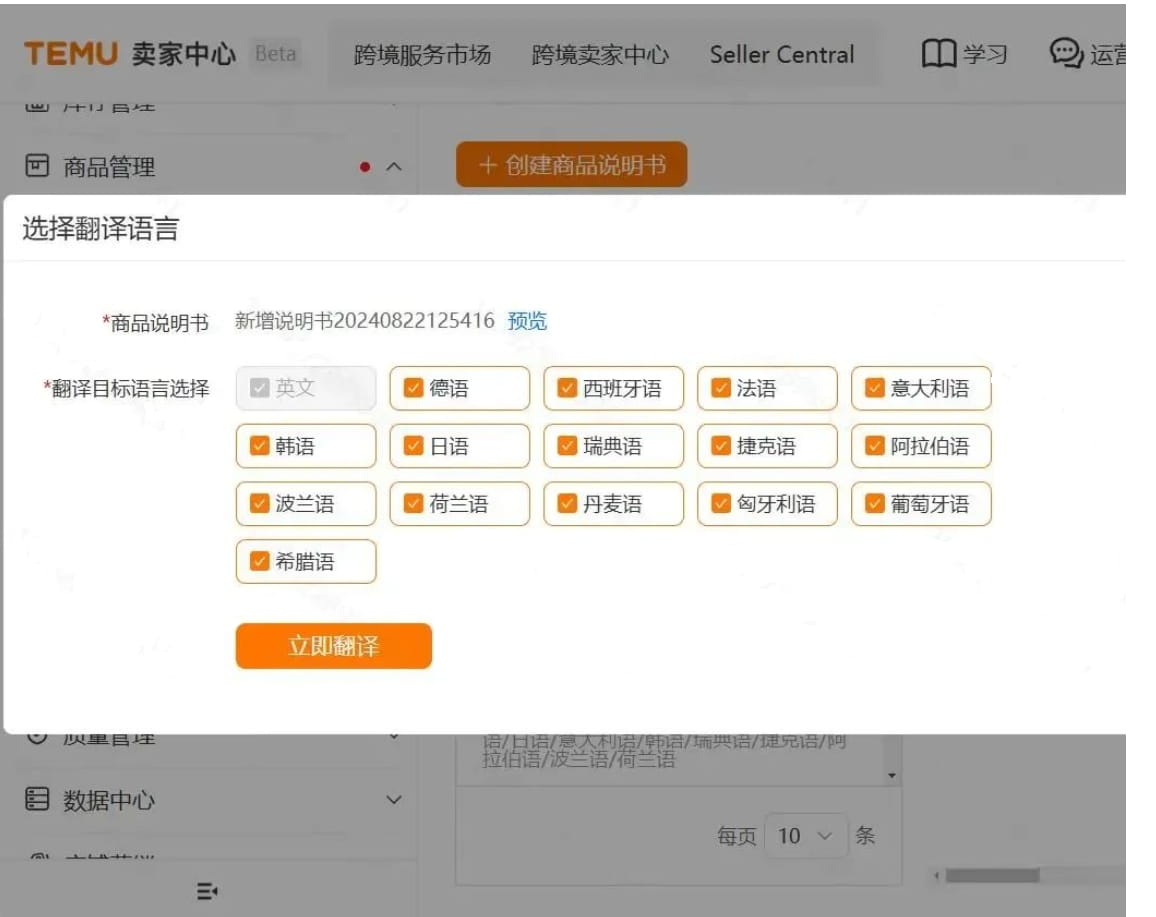Click the 立即翻译 translate button
The width and height of the screenshot is (1156, 917).
coord(333,645)
